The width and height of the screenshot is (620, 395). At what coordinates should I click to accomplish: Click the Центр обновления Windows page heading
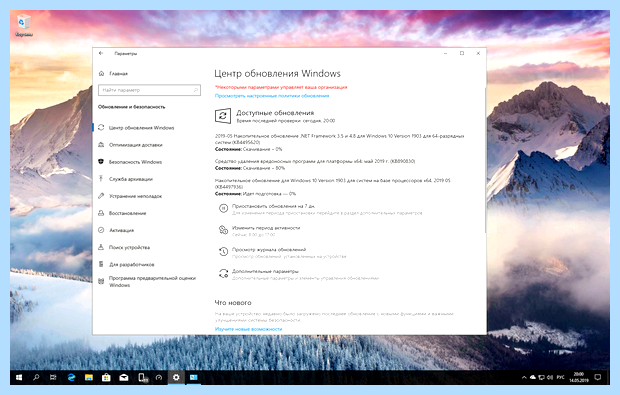click(277, 74)
